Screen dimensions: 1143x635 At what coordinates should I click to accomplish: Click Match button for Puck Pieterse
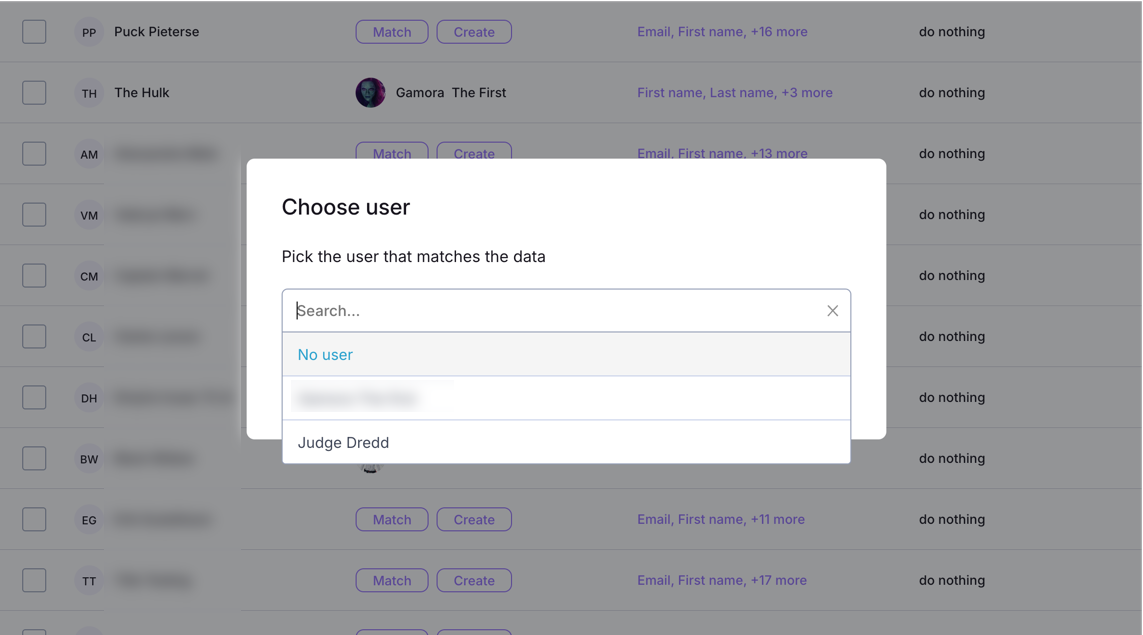[x=392, y=32]
